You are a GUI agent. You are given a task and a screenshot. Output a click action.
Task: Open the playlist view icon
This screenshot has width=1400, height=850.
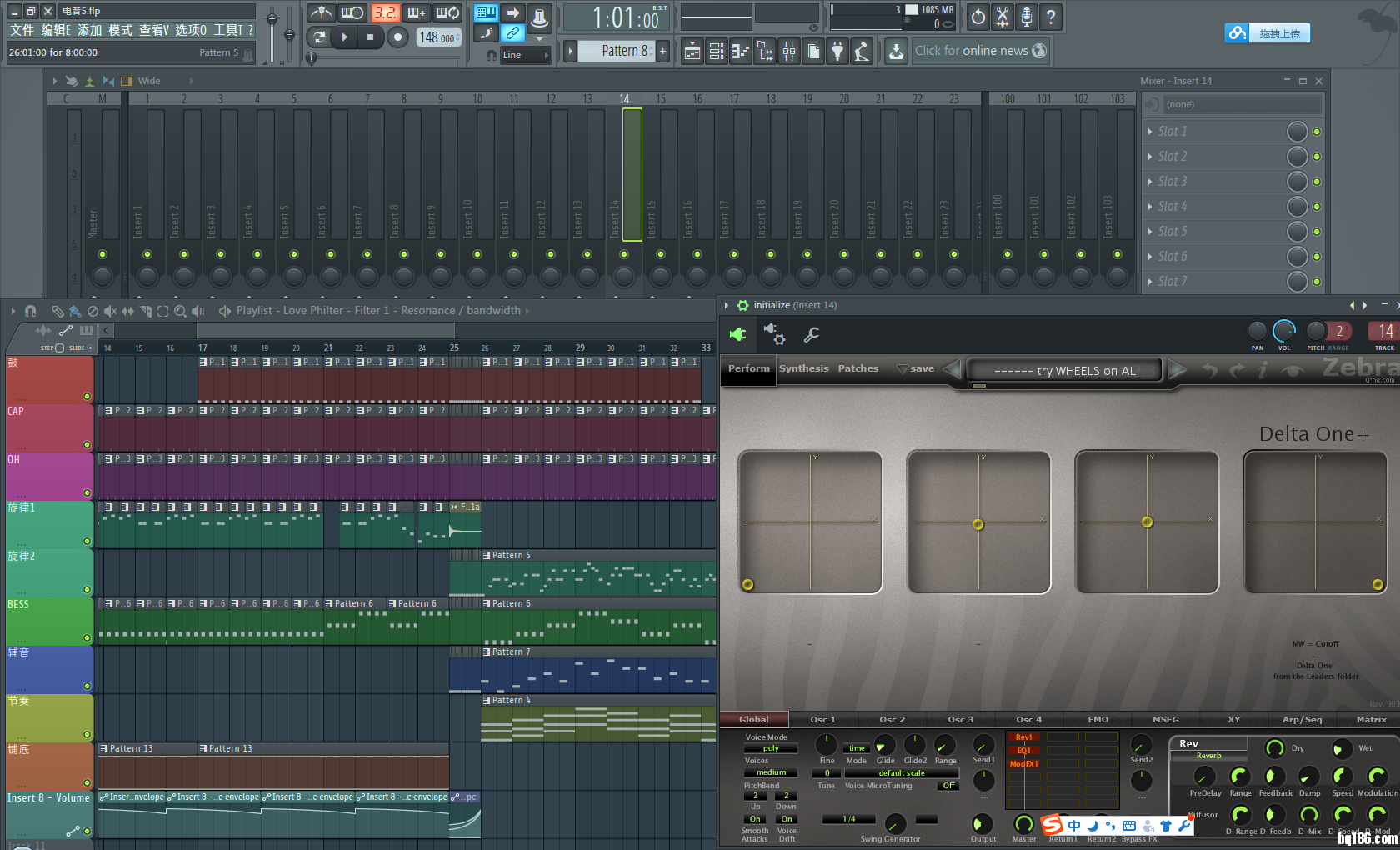[692, 52]
